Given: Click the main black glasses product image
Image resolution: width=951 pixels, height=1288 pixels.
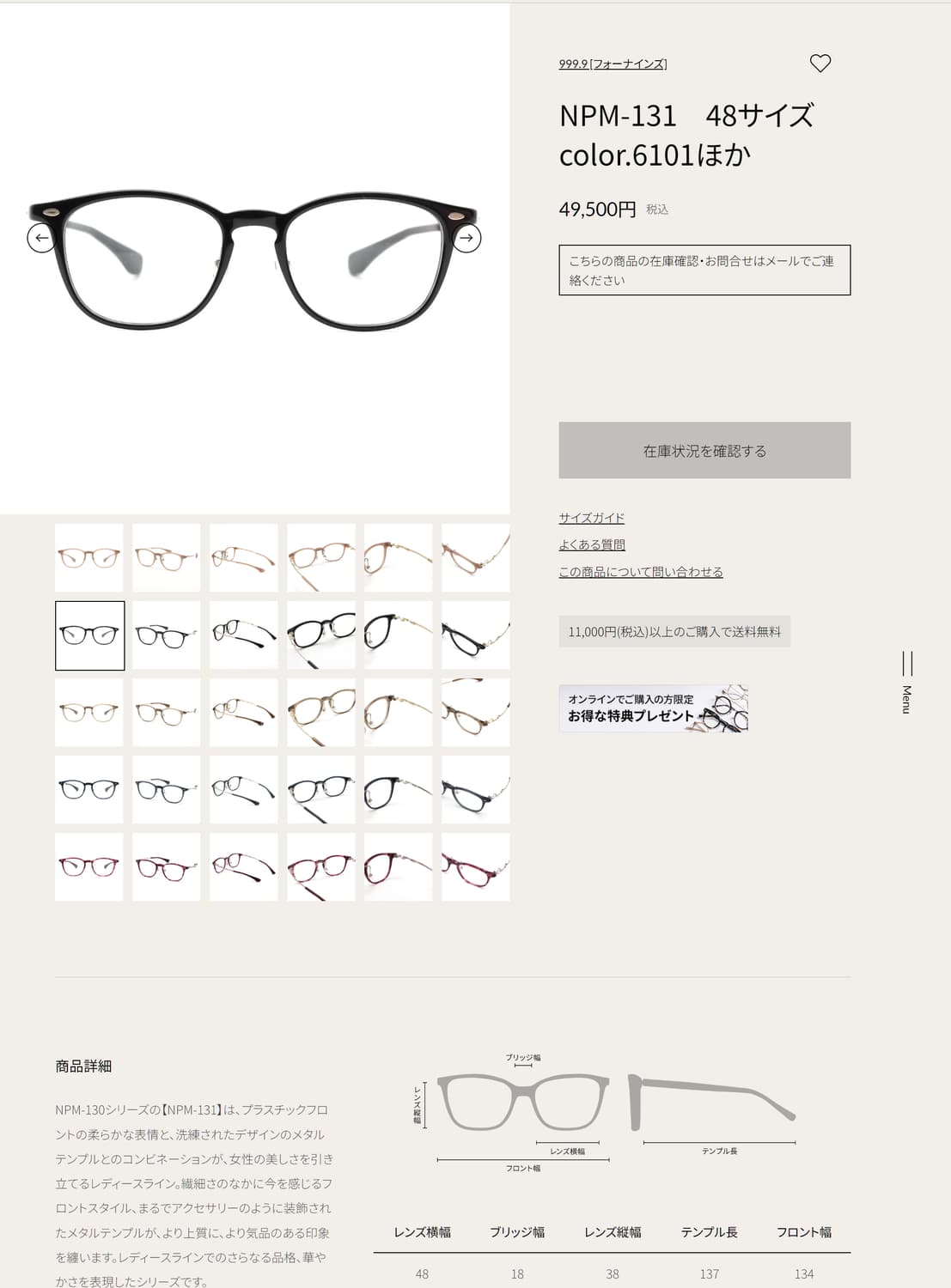Looking at the screenshot, I should coord(254,259).
